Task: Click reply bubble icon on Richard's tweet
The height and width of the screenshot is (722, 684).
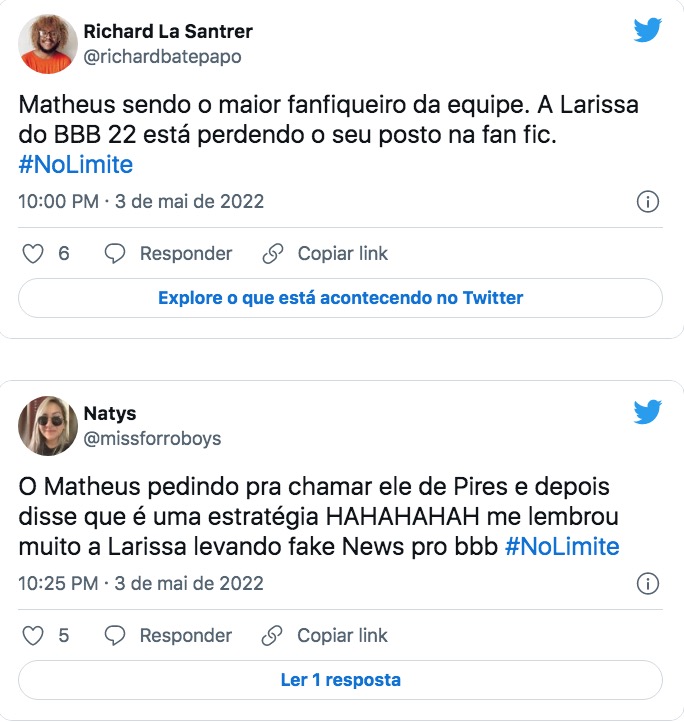Action: (115, 254)
